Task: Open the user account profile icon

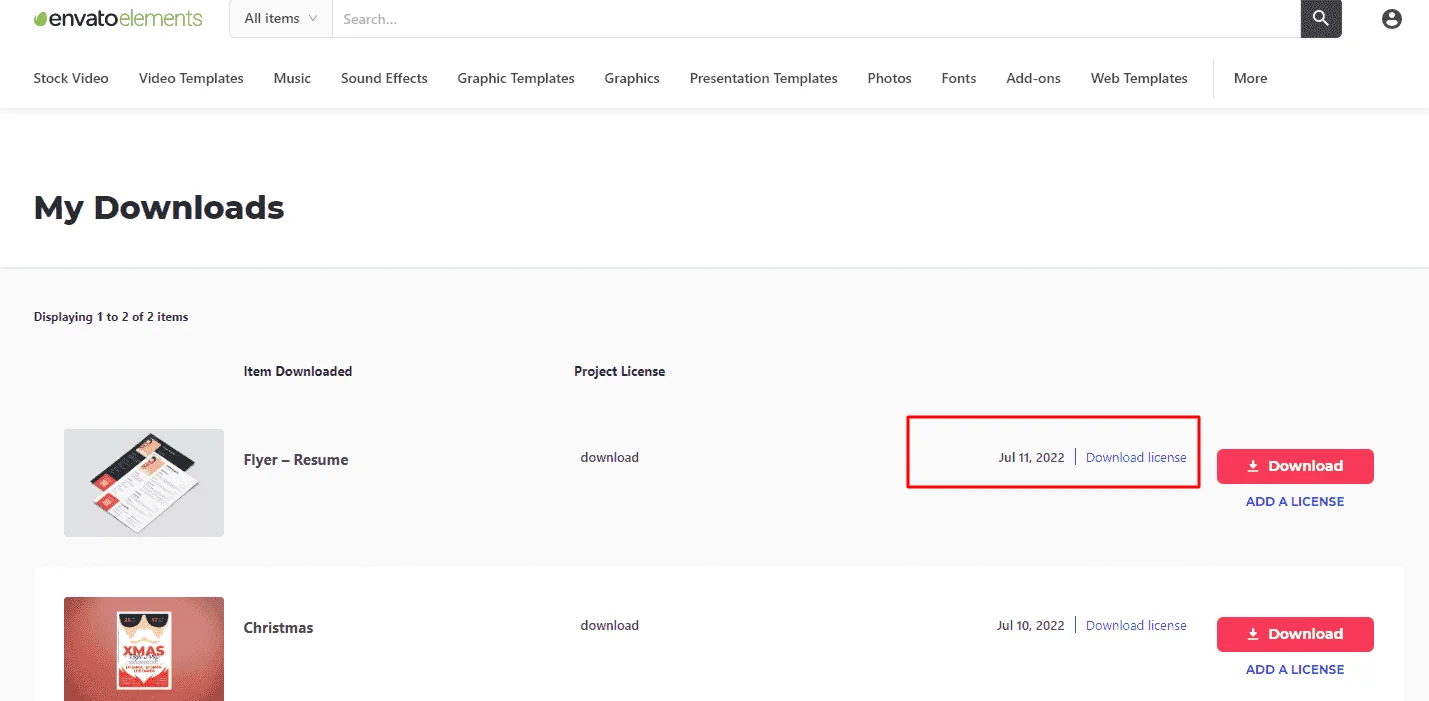Action: [1392, 19]
